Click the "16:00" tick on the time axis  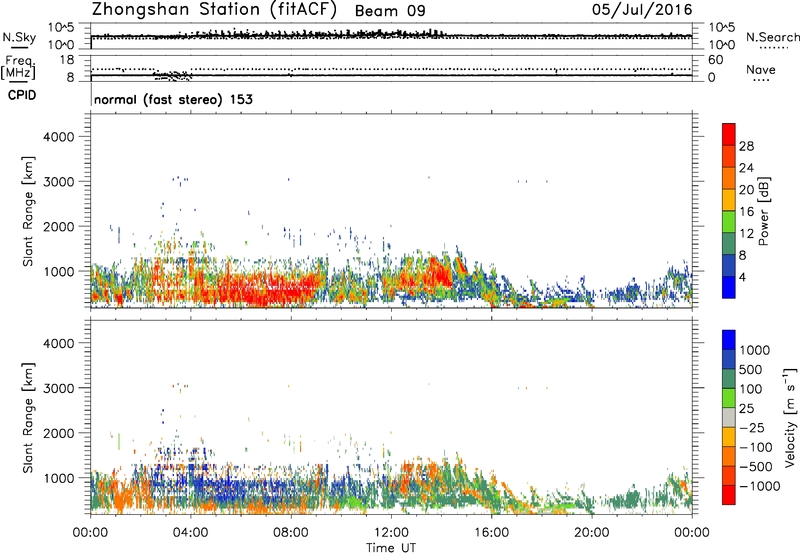[x=491, y=533]
